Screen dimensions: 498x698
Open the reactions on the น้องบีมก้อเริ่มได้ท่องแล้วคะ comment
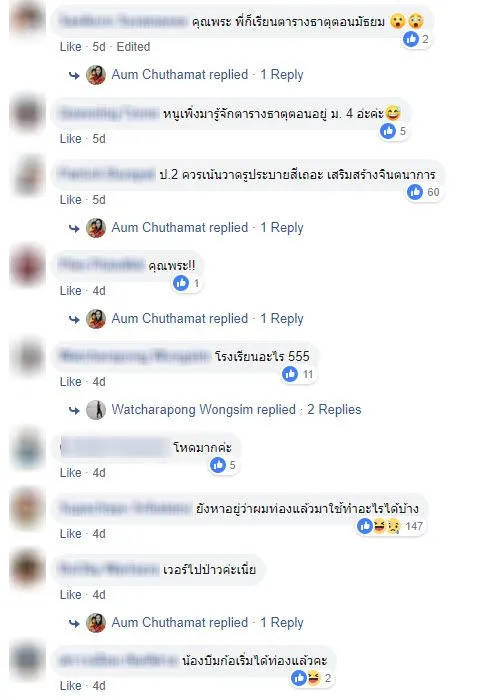click(312, 678)
